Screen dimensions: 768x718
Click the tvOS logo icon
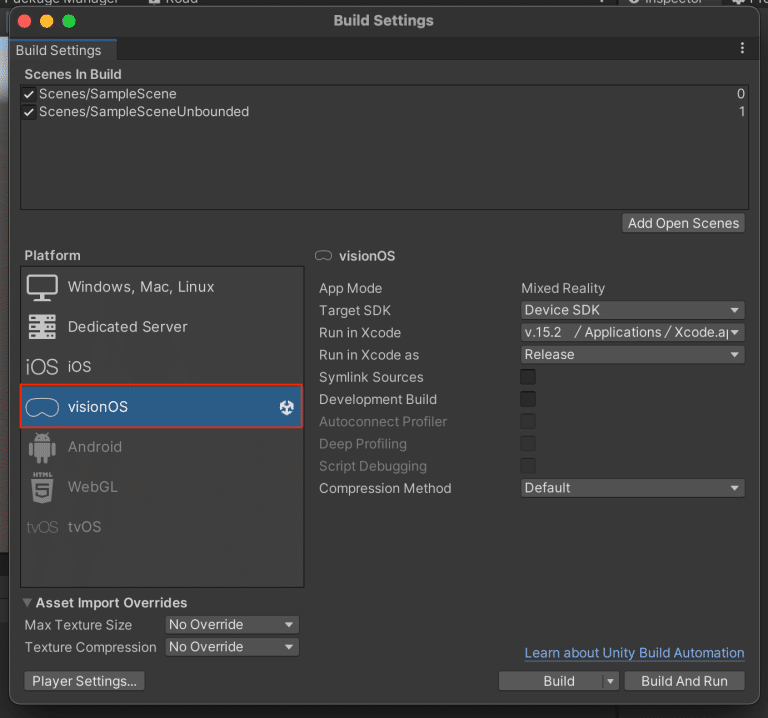pyautogui.click(x=42, y=527)
